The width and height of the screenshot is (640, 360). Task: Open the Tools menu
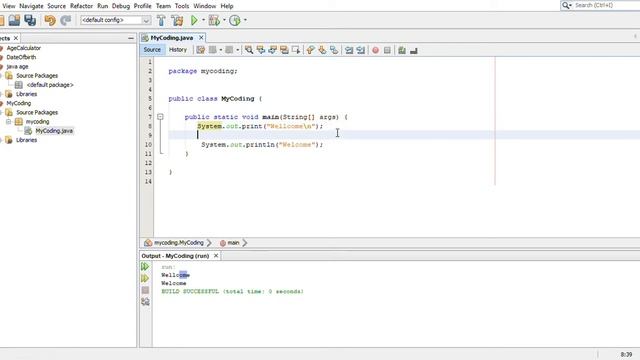[x=182, y=6]
